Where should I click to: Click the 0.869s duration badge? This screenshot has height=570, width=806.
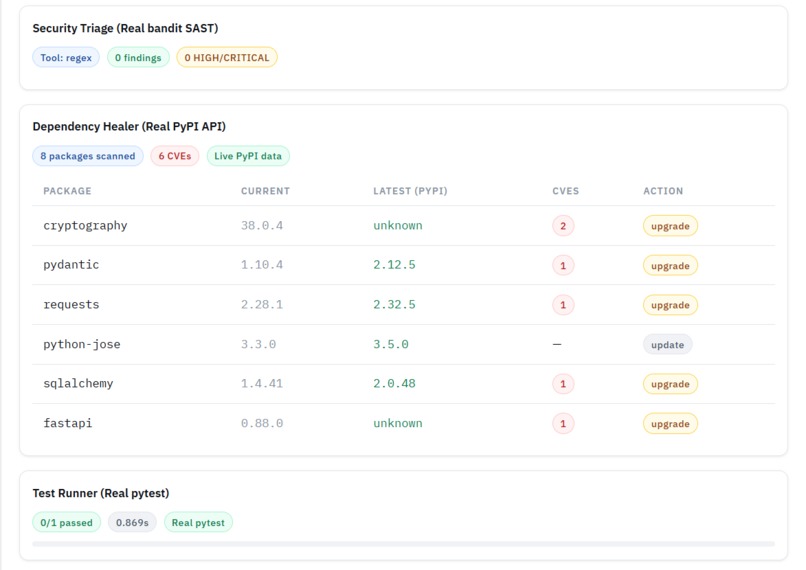(x=132, y=522)
